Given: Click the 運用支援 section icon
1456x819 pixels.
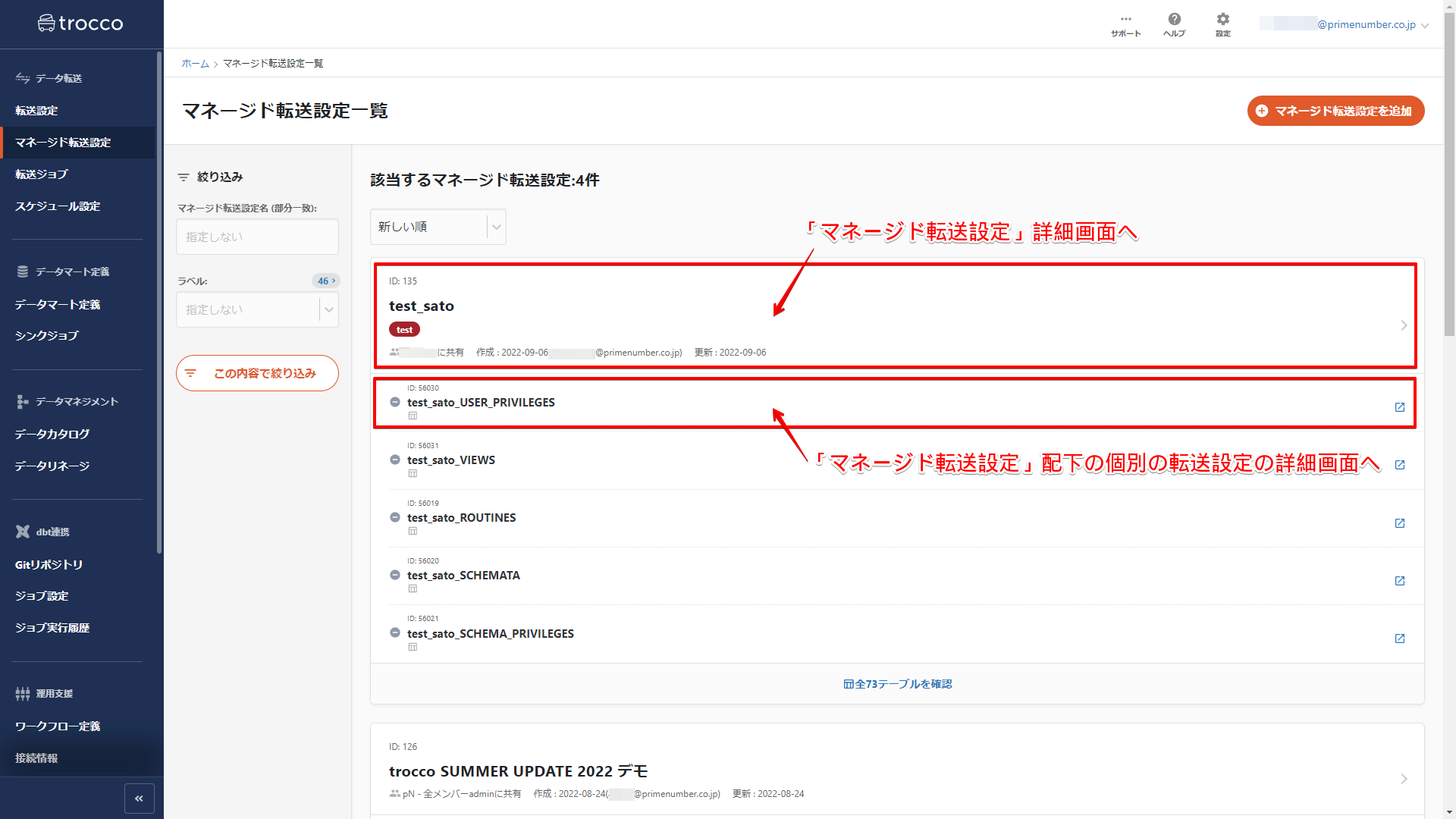Looking at the screenshot, I should (x=23, y=693).
